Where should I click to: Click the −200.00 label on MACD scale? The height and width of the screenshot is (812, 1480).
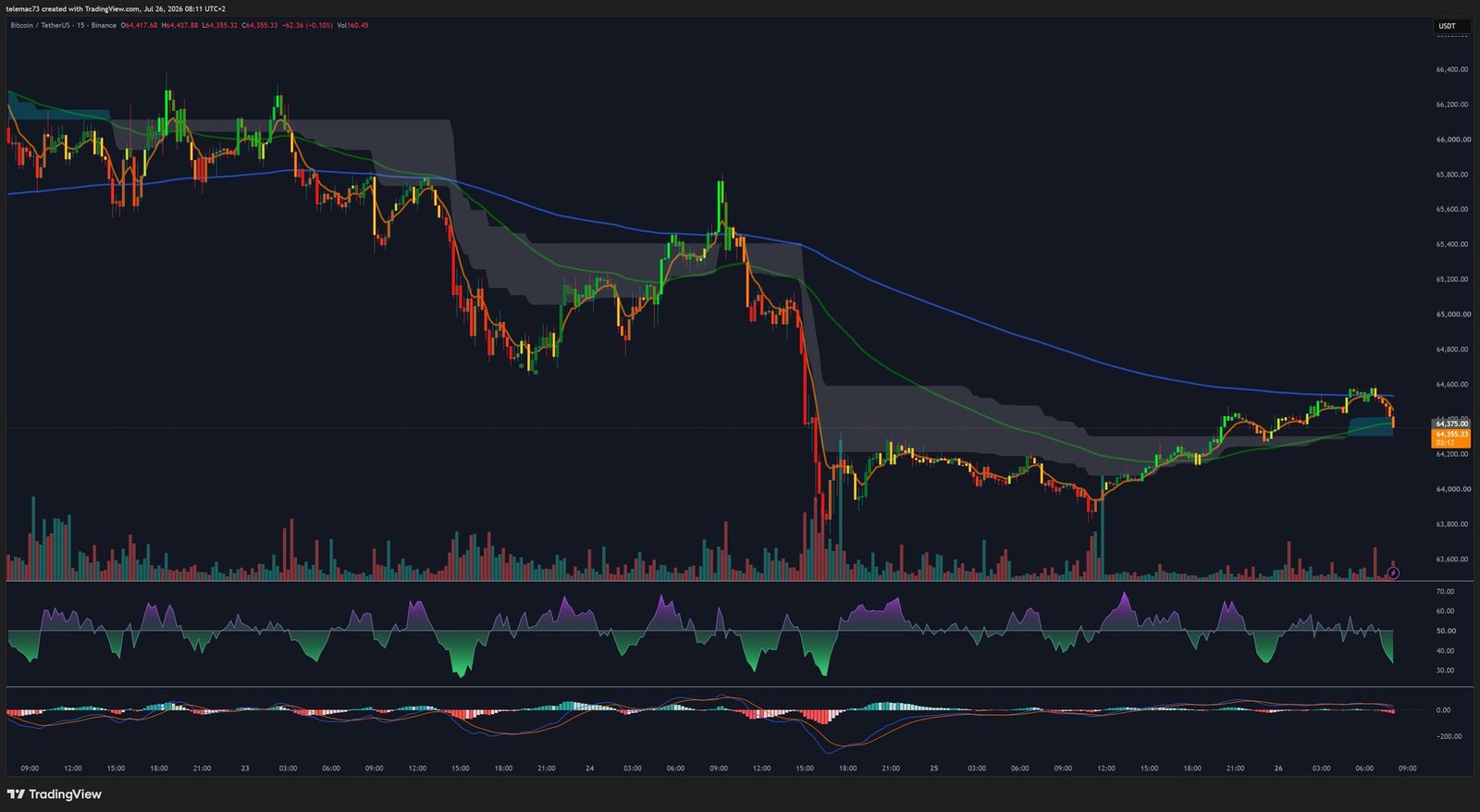pos(1449,737)
